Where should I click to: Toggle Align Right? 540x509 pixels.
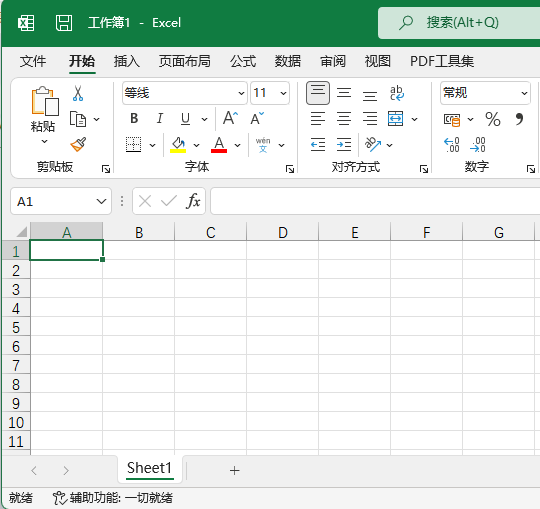[370, 119]
